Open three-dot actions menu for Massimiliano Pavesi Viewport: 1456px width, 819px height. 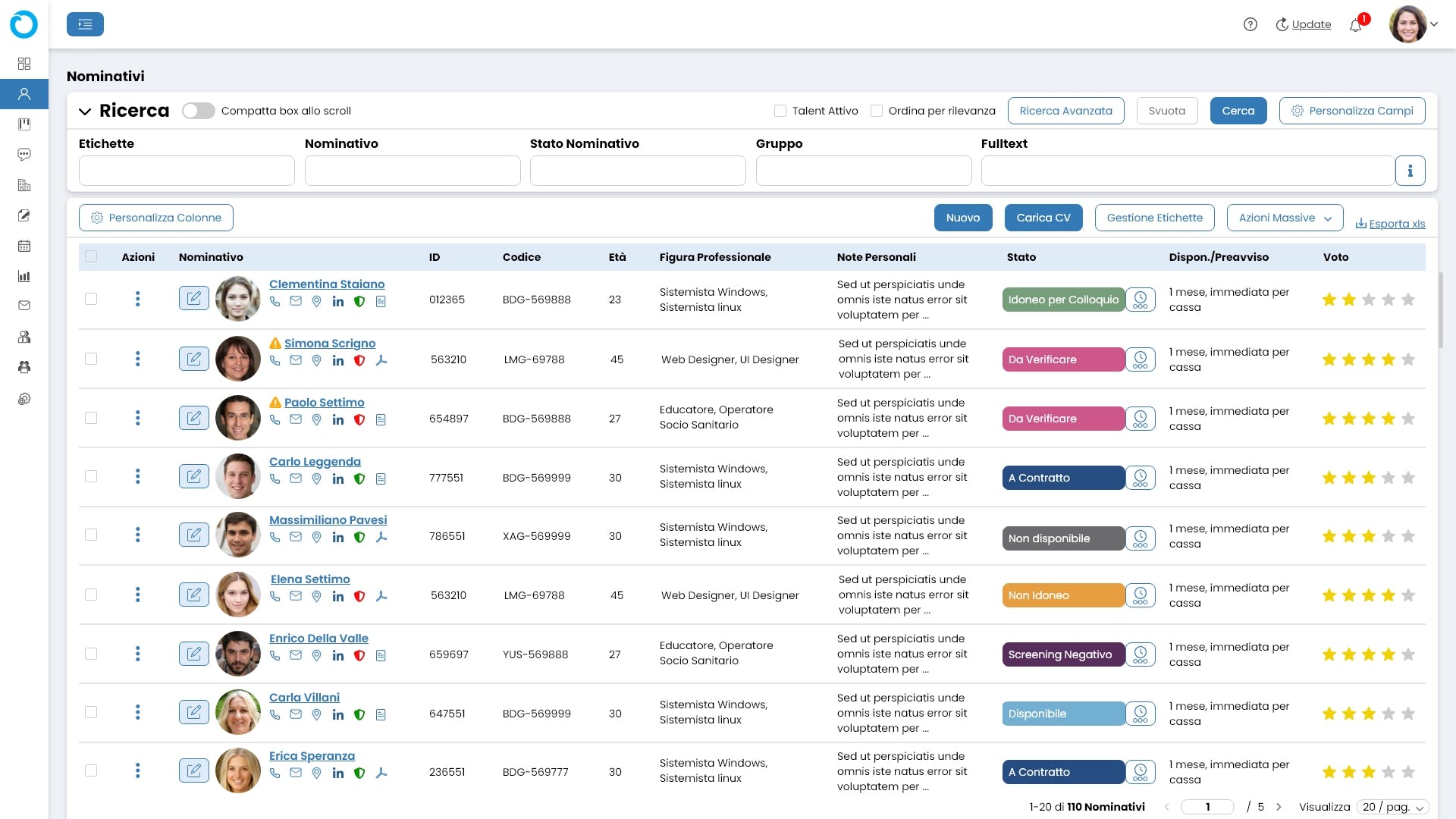137,535
